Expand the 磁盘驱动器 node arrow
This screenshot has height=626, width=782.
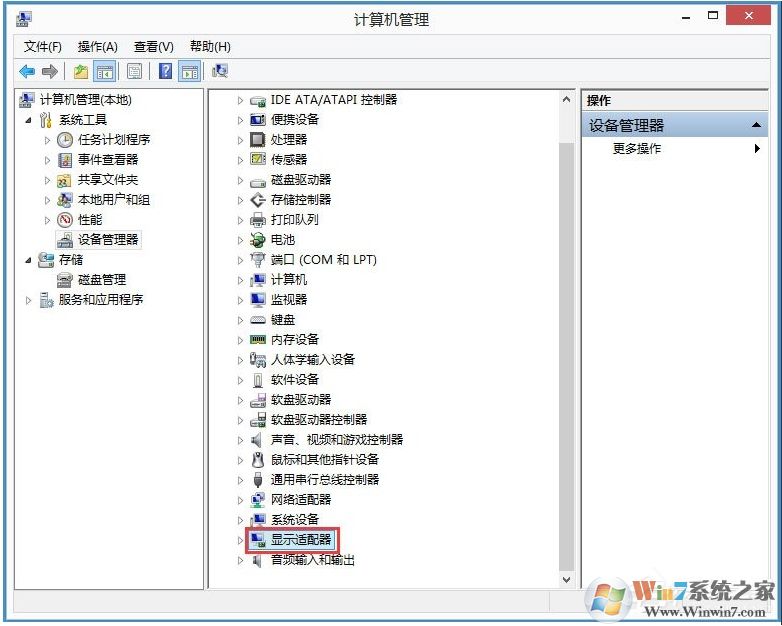240,180
